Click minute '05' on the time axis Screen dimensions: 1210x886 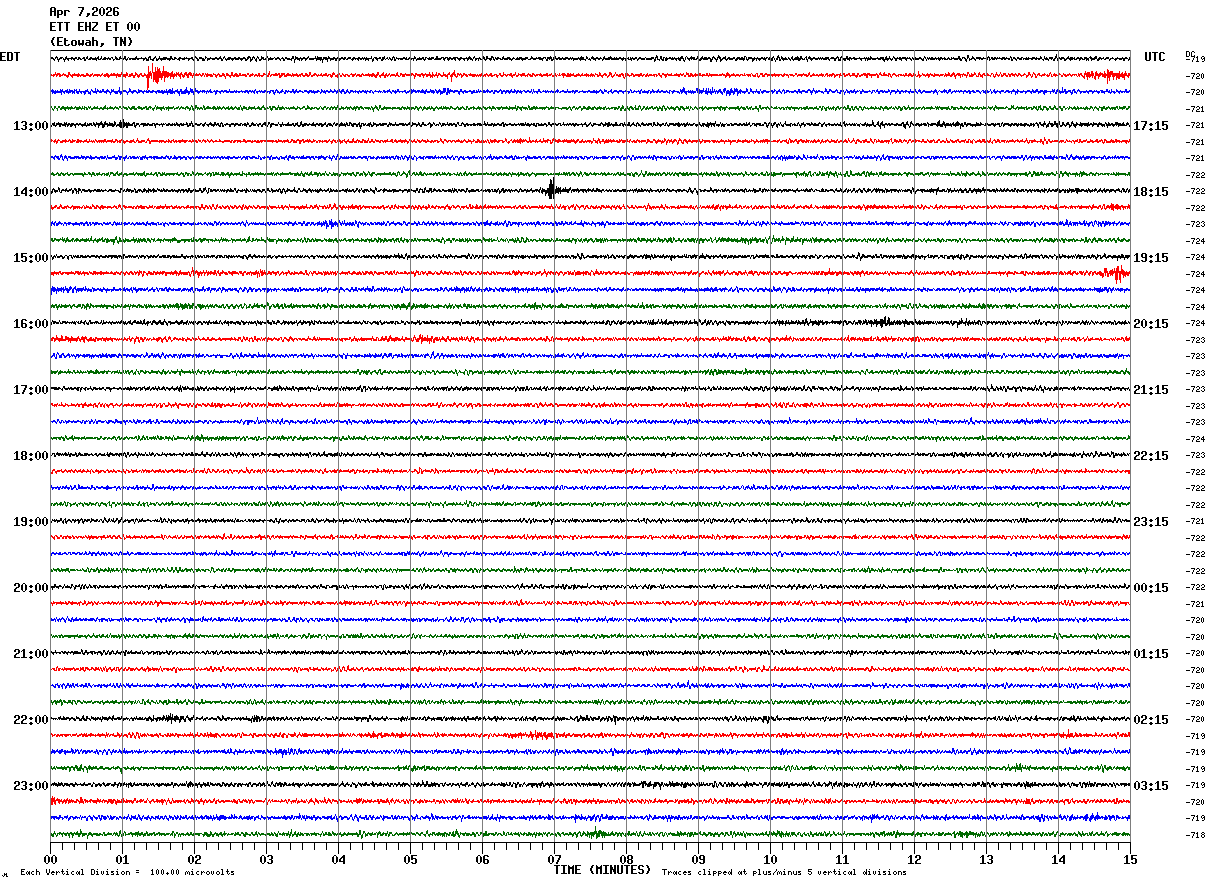(410, 859)
